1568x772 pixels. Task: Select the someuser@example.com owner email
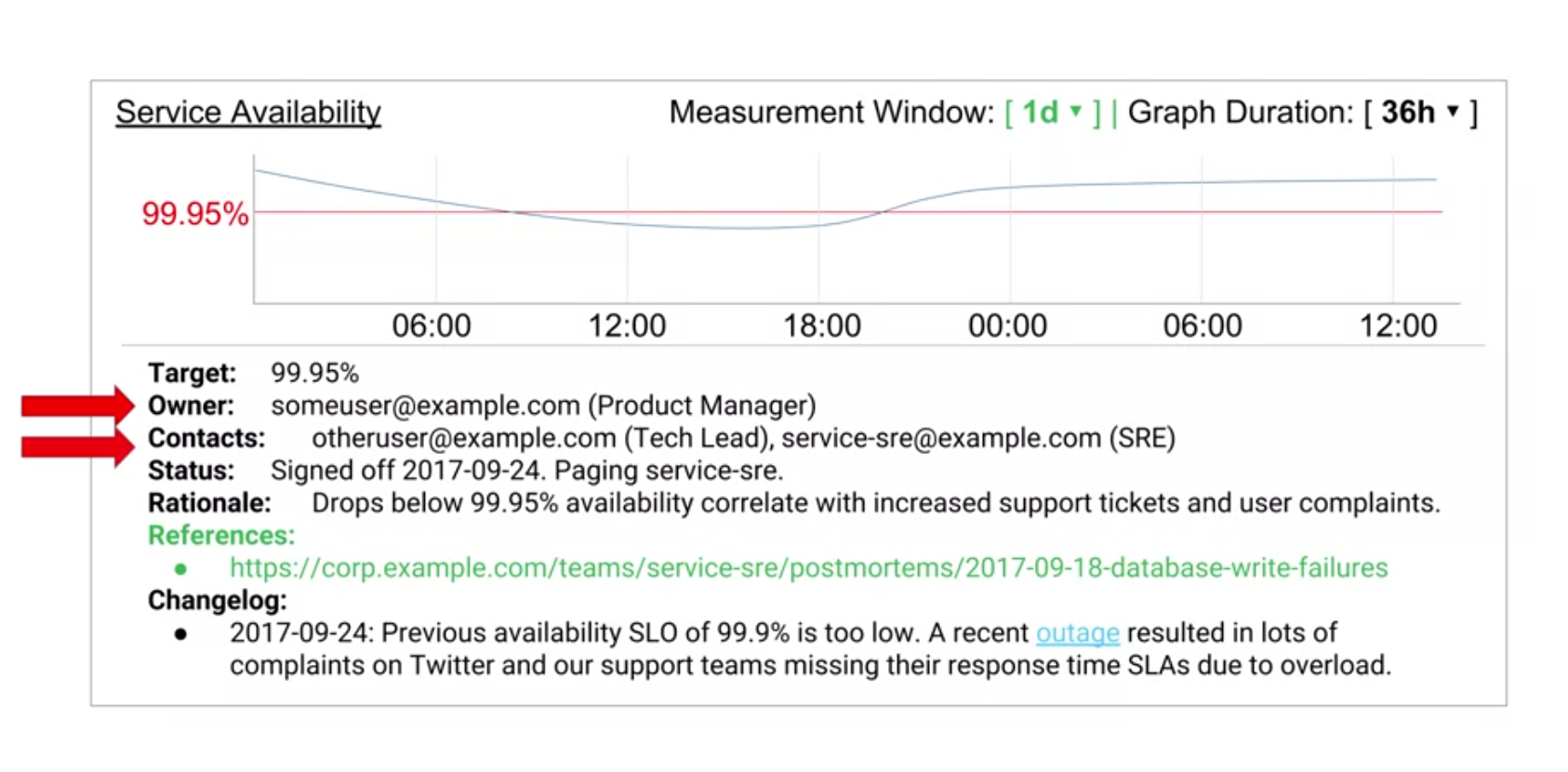click(425, 406)
